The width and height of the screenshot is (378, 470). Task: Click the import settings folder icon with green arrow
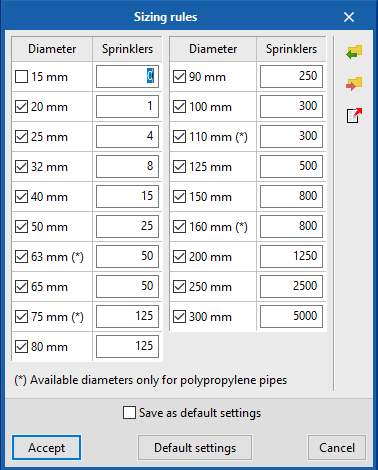(354, 52)
